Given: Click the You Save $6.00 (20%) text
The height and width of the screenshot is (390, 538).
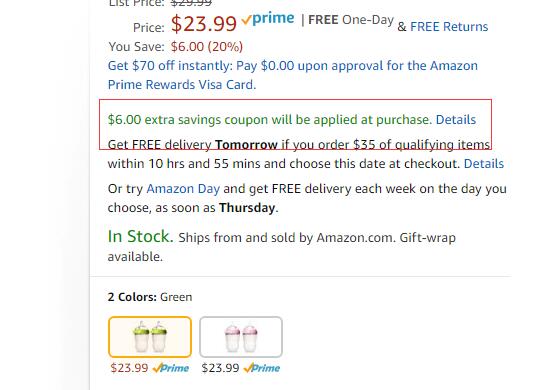Looking at the screenshot, I should pyautogui.click(x=176, y=47).
